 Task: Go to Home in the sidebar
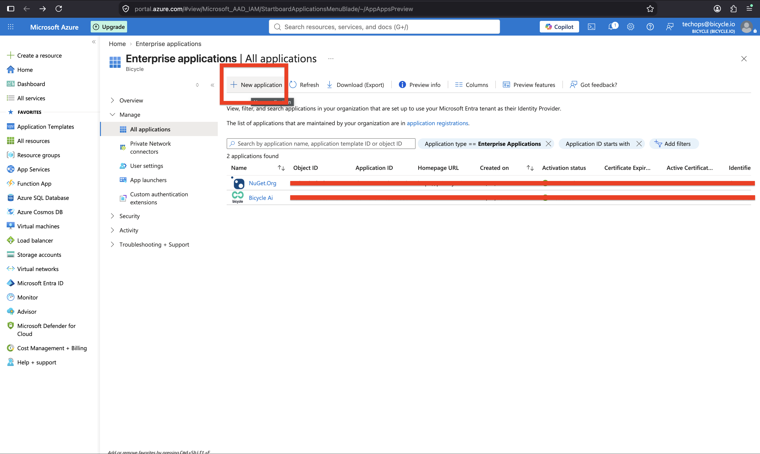(20, 69)
